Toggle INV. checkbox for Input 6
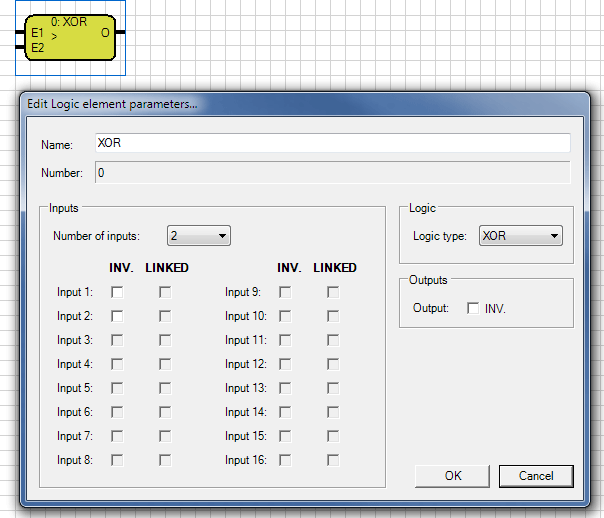 point(117,412)
